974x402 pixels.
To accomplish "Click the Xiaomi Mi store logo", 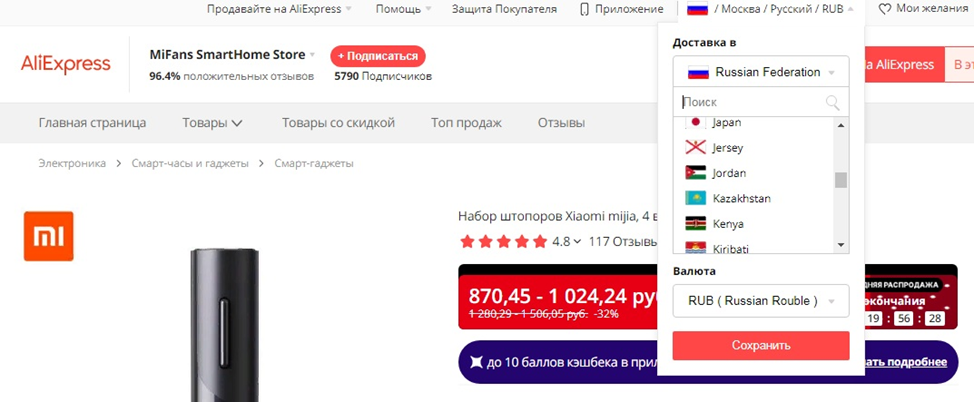I will [49, 235].
